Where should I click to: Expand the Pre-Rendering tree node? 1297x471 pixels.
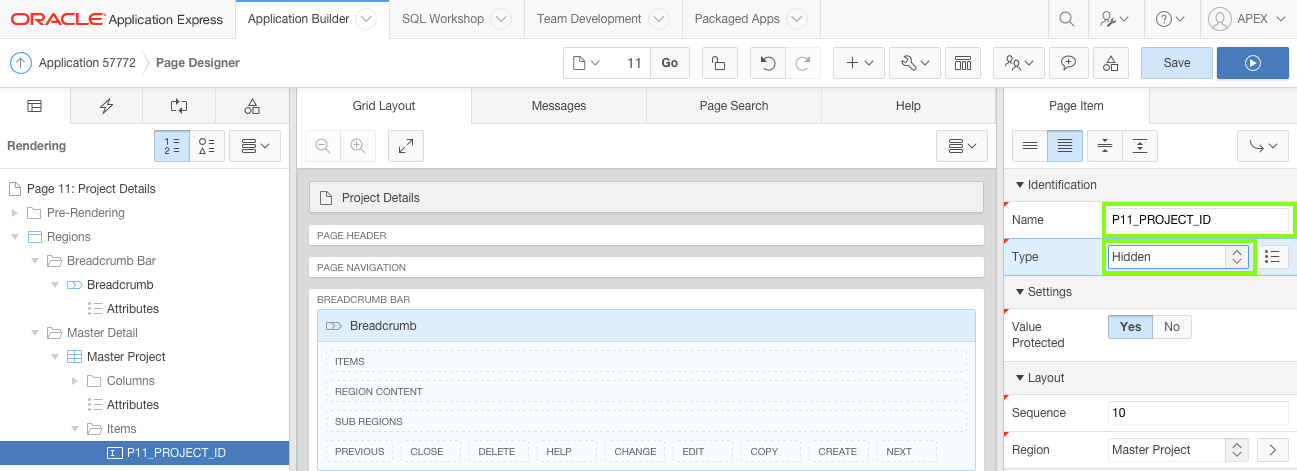pyautogui.click(x=14, y=213)
